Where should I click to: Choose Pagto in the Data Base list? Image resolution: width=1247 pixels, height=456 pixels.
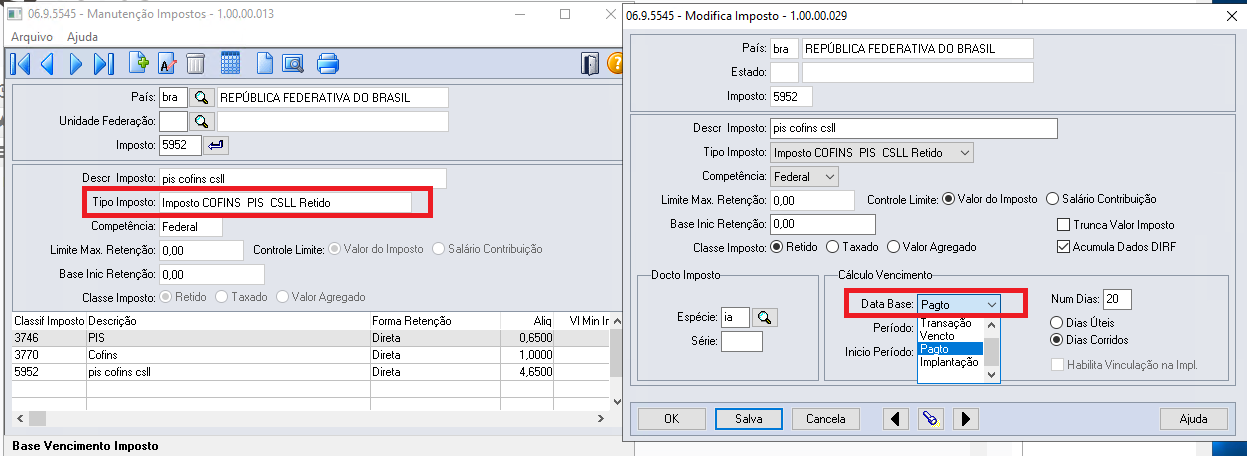pos(951,349)
